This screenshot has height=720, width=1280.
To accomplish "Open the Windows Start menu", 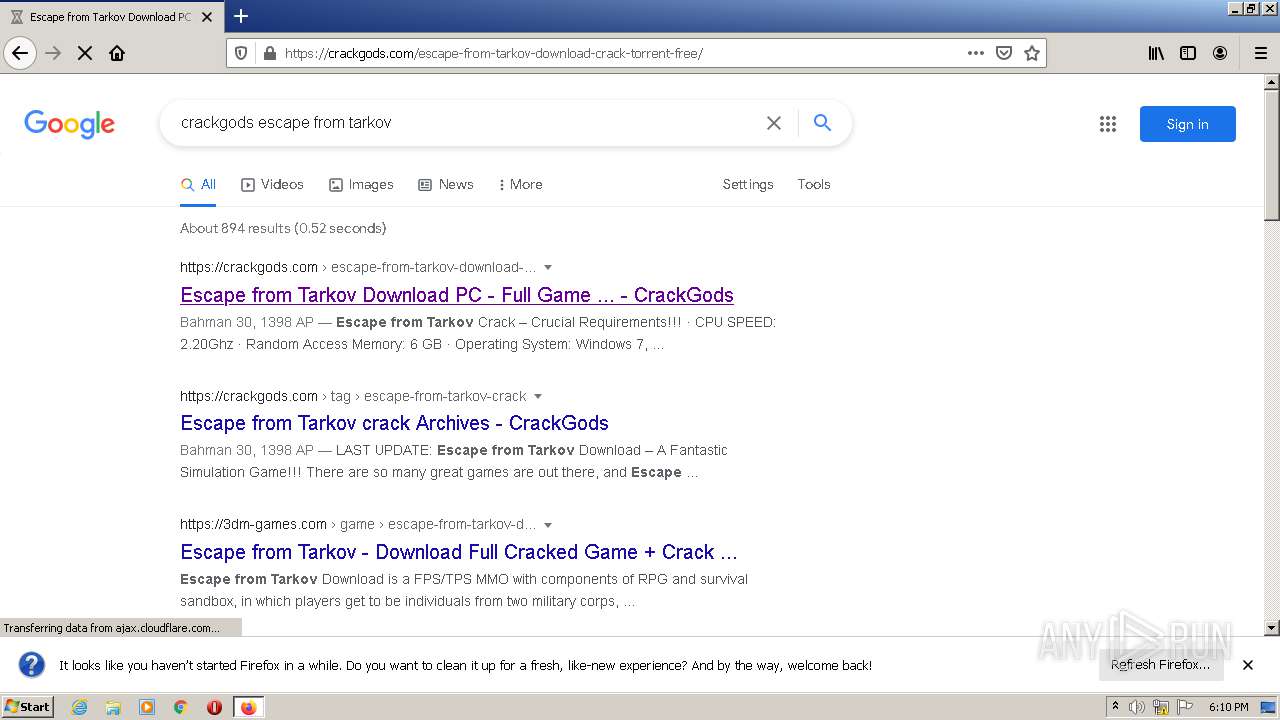I will click(x=28, y=707).
